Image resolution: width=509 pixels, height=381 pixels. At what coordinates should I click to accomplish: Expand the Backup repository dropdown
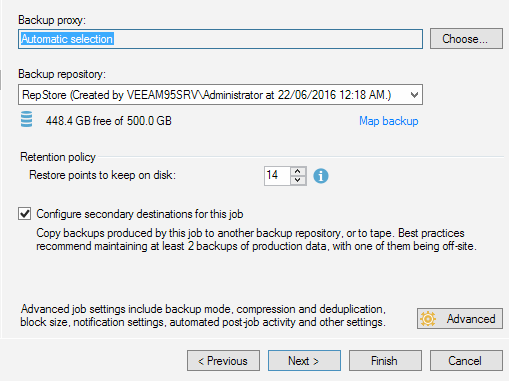tap(414, 95)
